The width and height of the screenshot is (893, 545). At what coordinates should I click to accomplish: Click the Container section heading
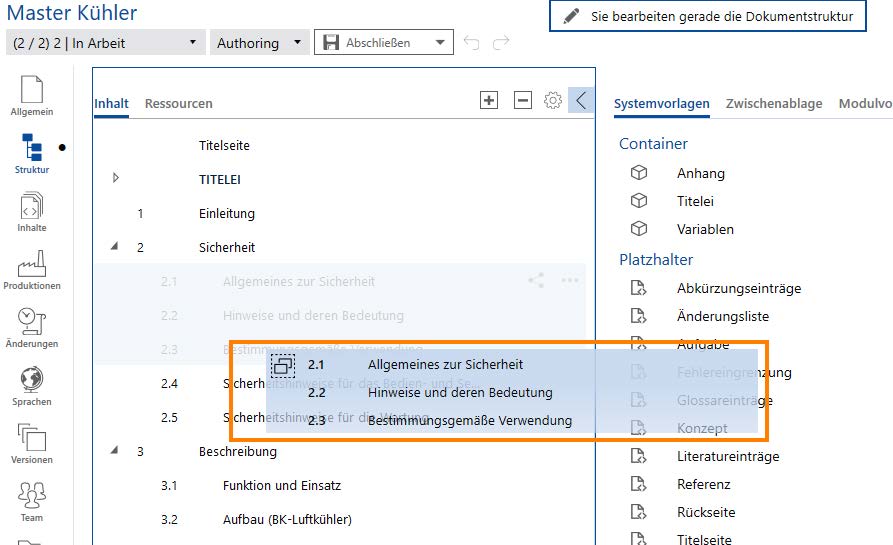coord(653,144)
